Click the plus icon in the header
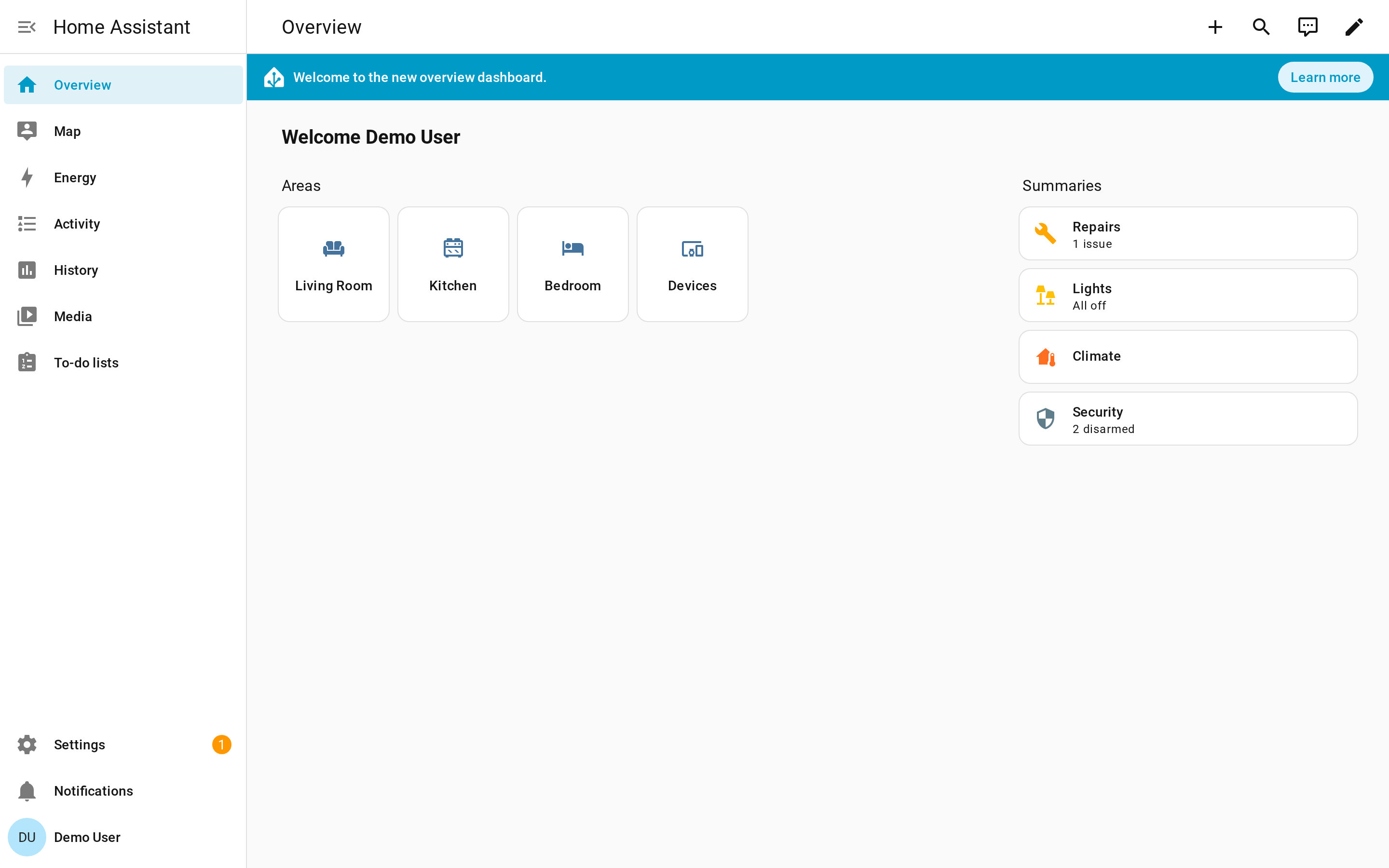The width and height of the screenshot is (1389, 868). tap(1215, 27)
